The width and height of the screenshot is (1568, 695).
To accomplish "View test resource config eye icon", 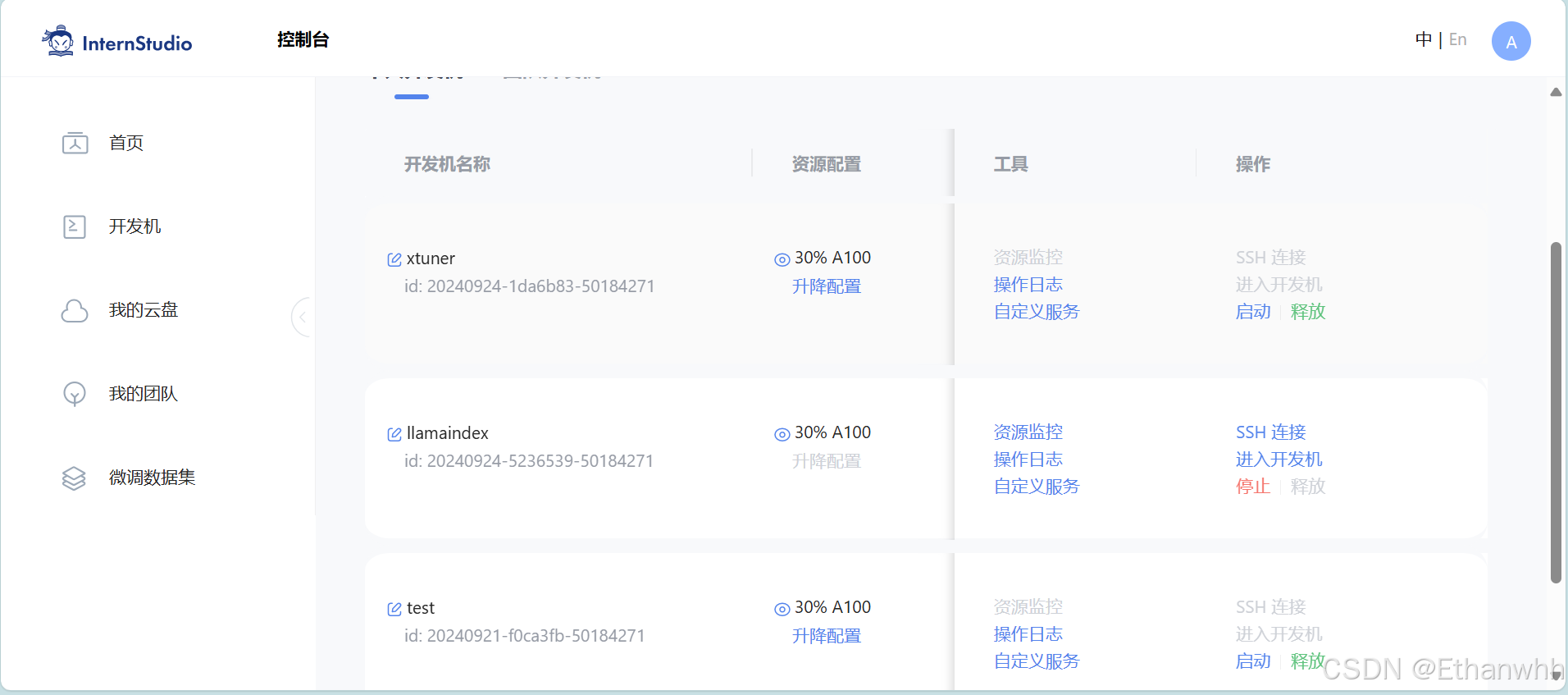I will 782,609.
